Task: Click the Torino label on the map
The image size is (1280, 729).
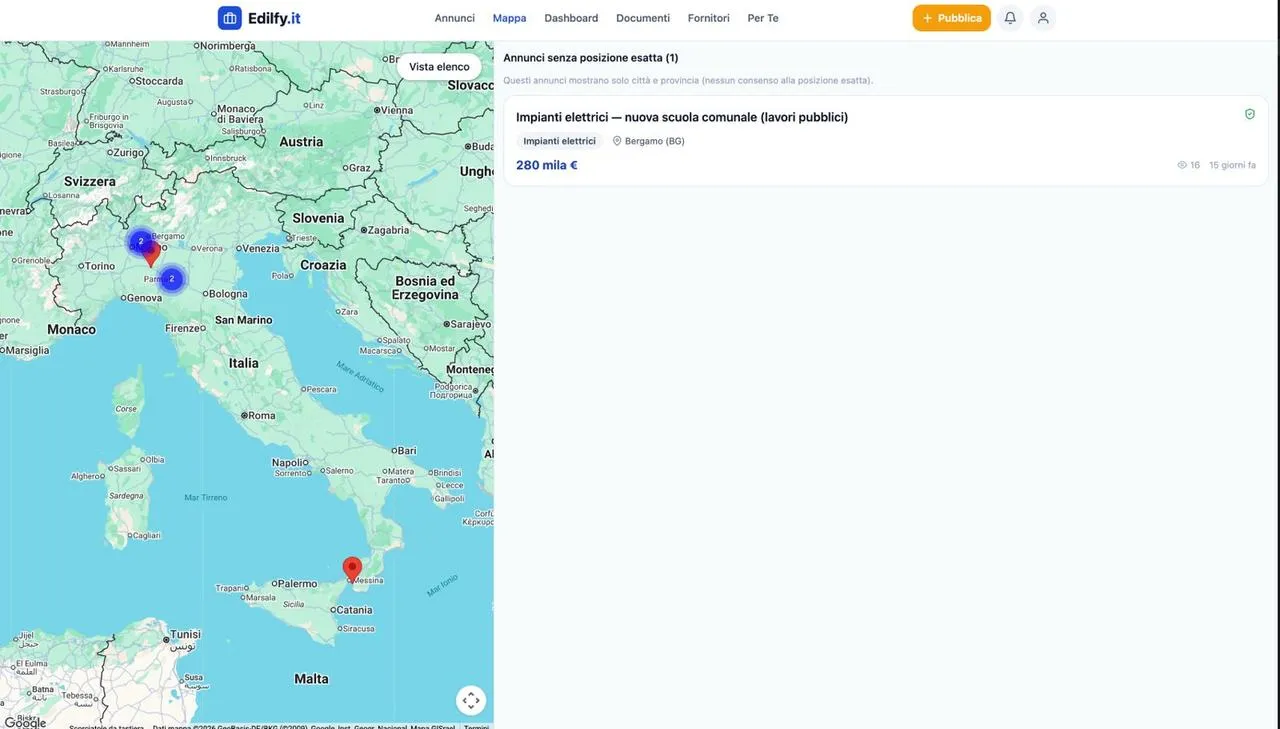Action: click(100, 266)
